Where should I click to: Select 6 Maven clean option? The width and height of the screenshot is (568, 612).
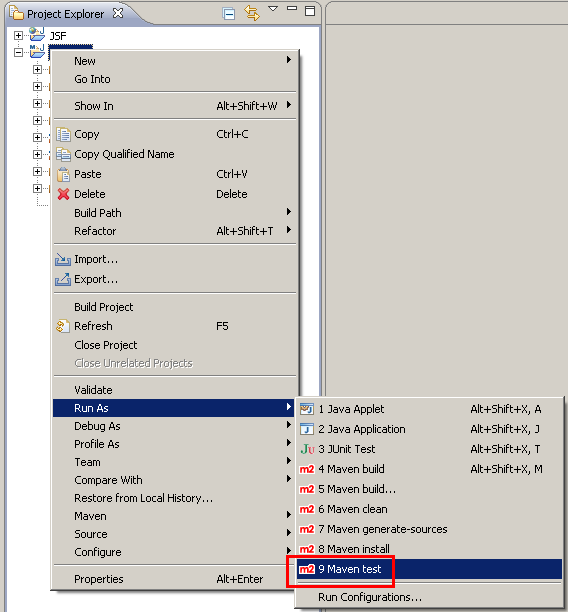[x=429, y=509]
